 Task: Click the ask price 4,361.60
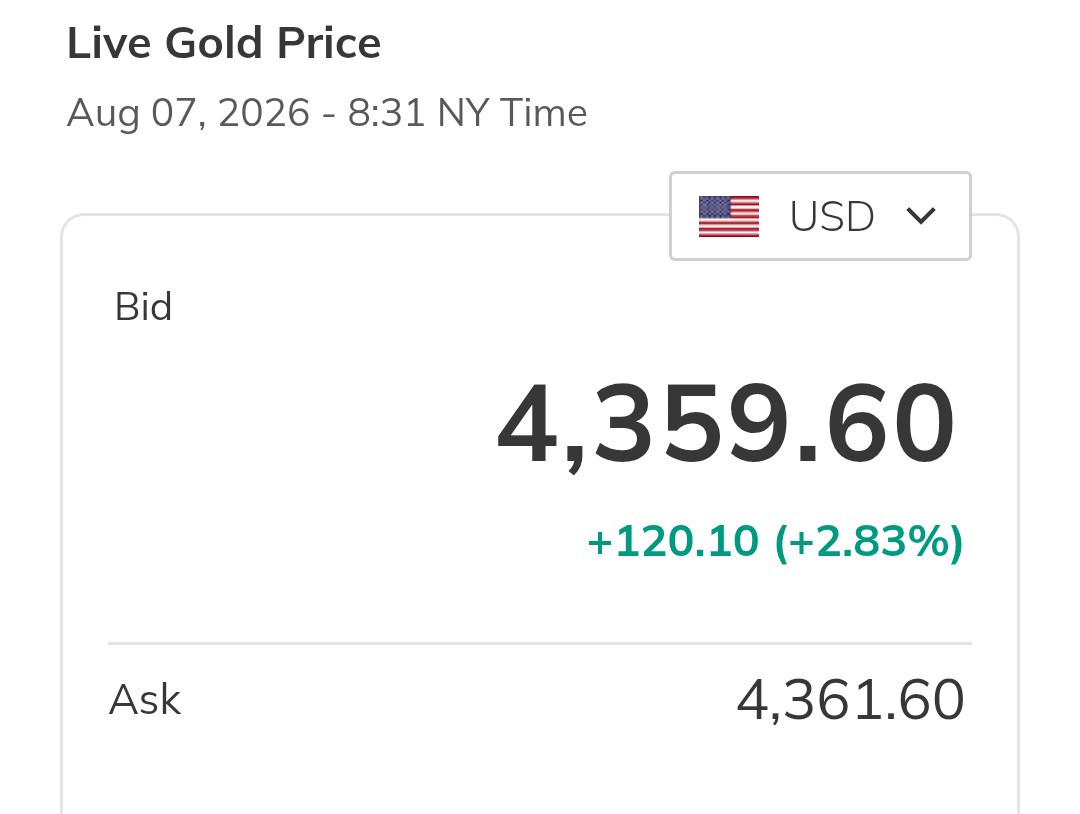(850, 700)
